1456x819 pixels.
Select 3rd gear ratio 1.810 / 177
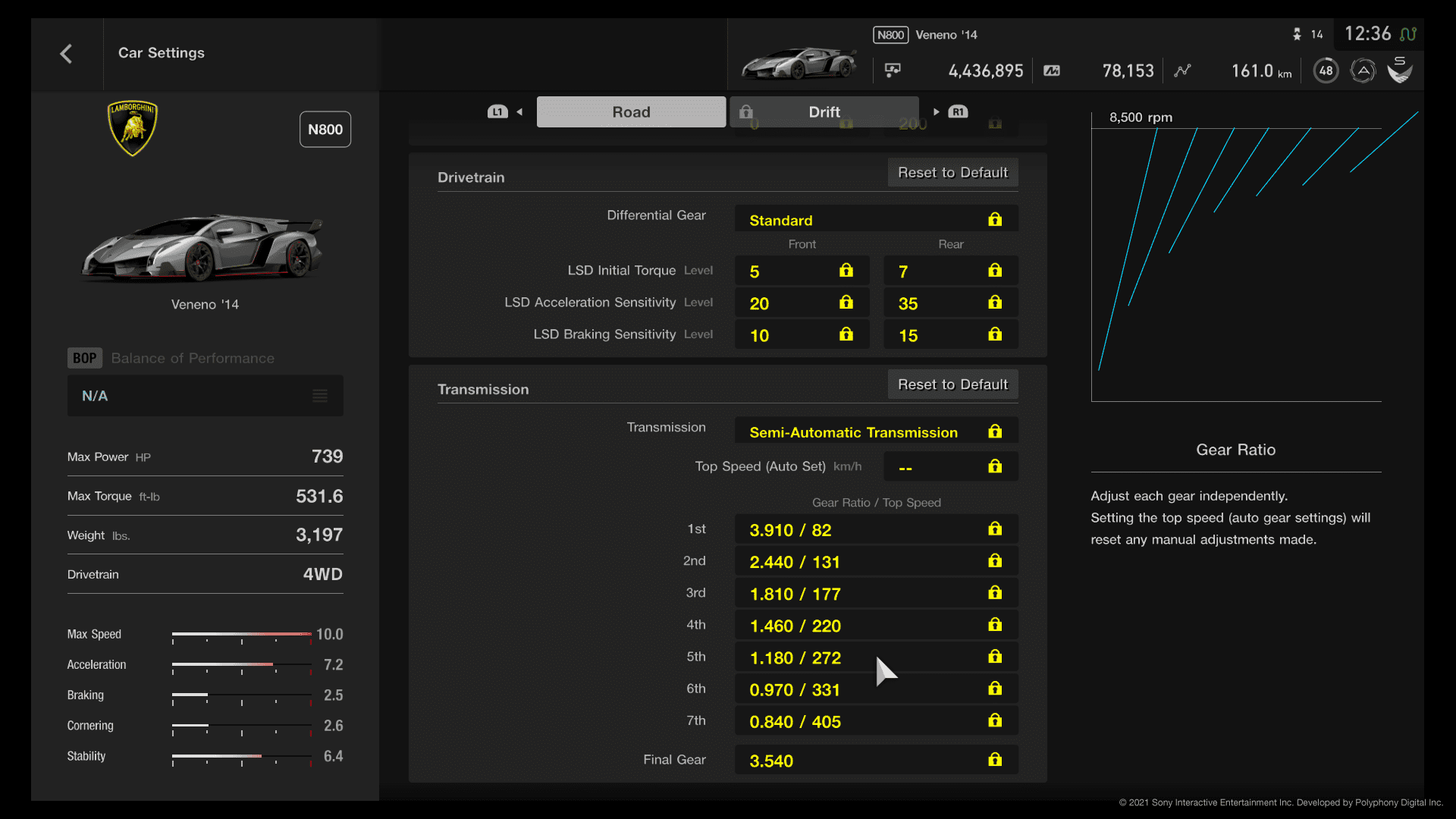click(x=876, y=593)
